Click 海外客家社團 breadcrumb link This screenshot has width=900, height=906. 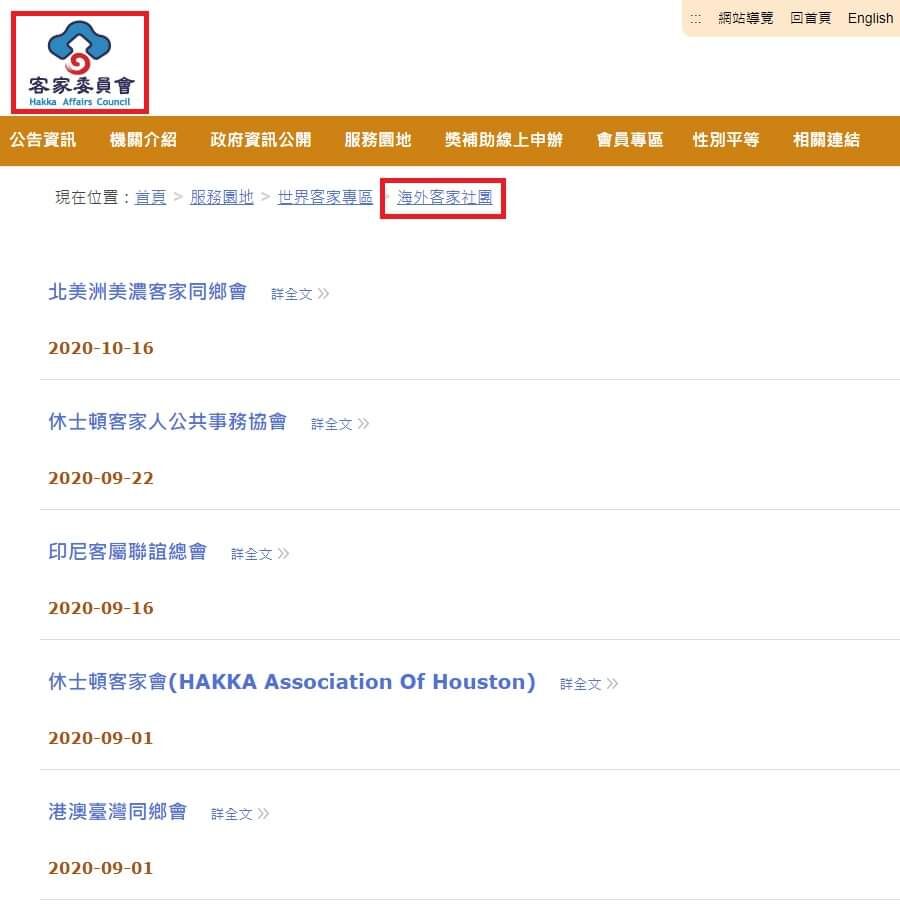[444, 198]
